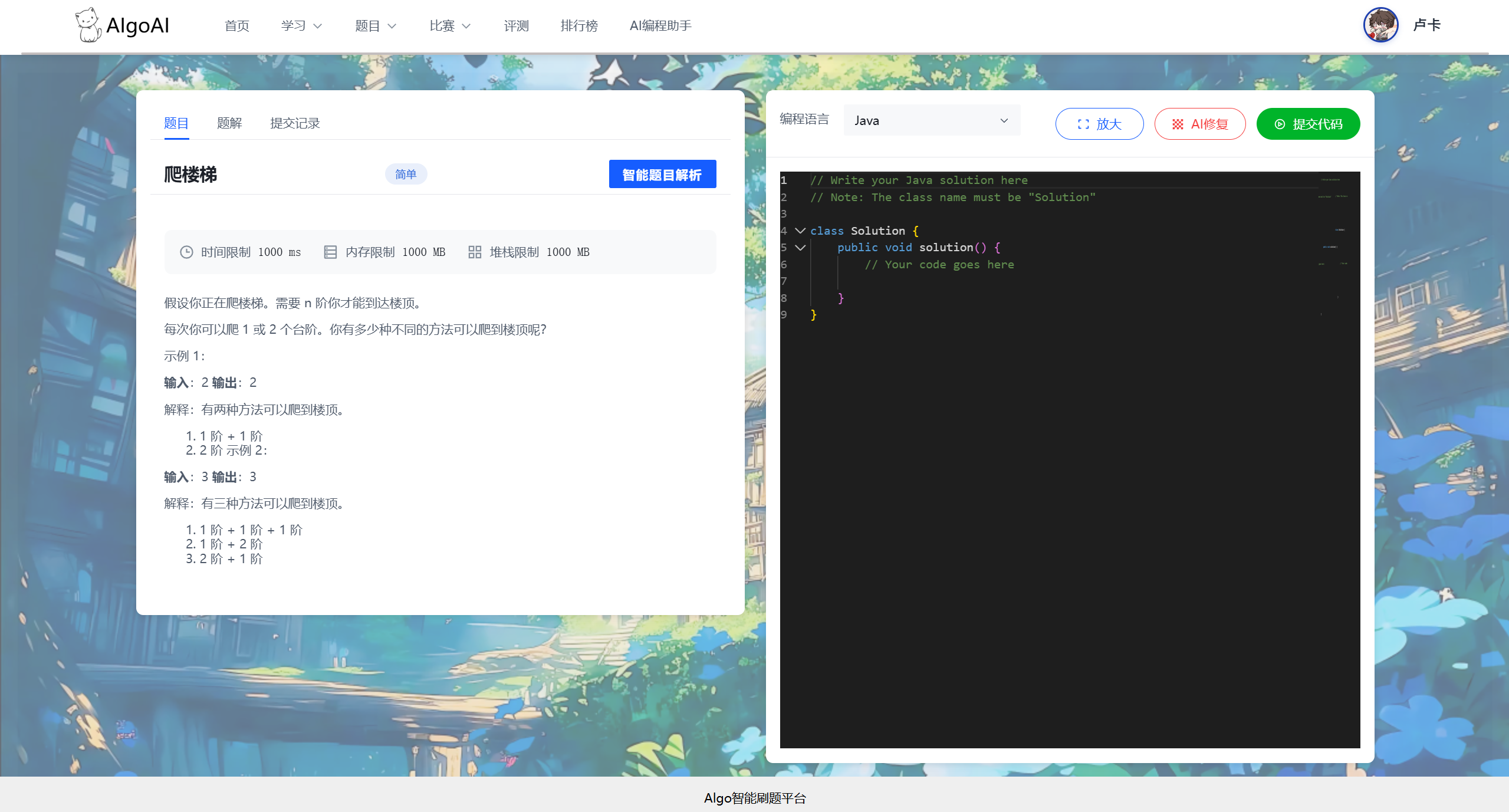
Task: Click the stack limit grid icon
Action: (x=475, y=252)
